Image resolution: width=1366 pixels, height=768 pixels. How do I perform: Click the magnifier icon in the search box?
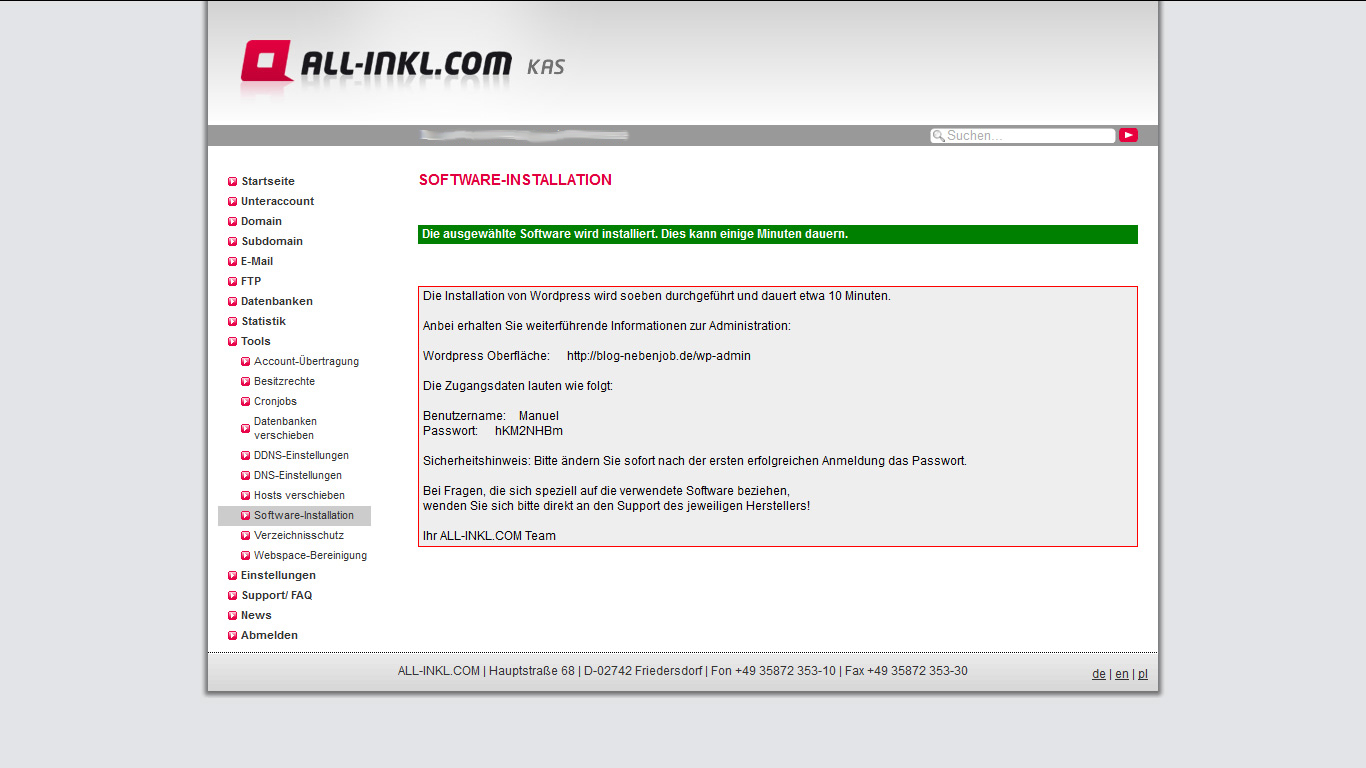tap(938, 136)
